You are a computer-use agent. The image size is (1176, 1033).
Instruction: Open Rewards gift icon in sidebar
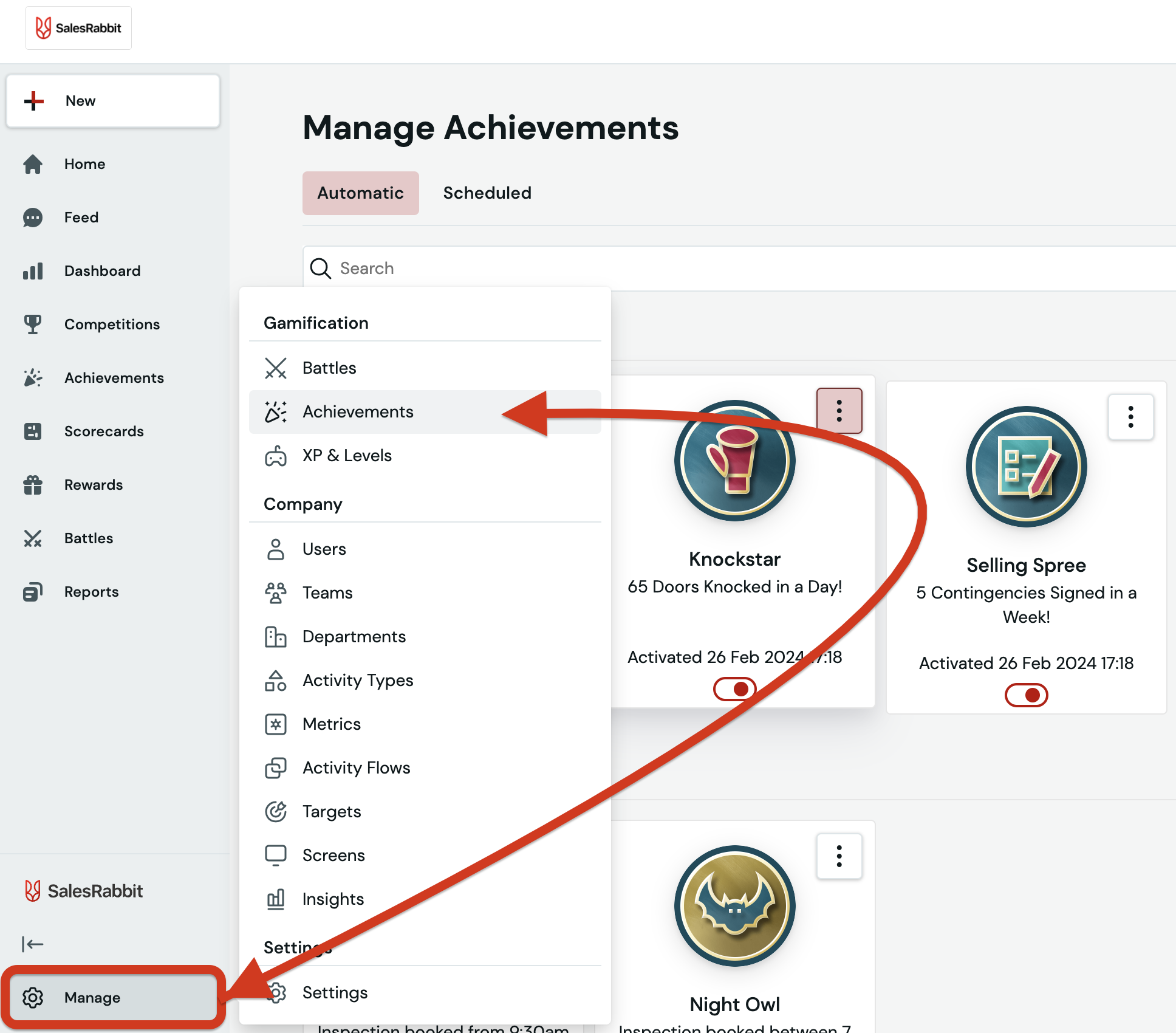coord(33,485)
